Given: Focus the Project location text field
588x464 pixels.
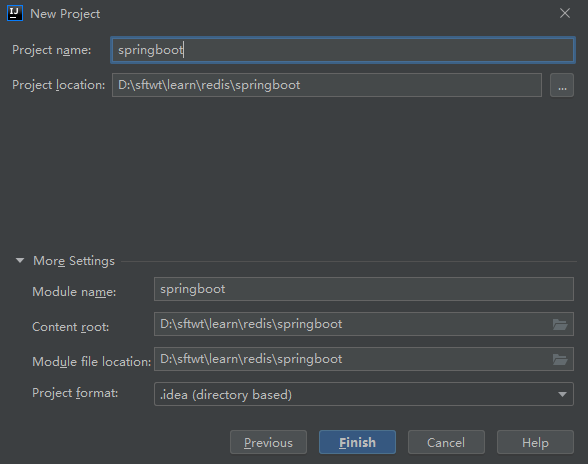Looking at the screenshot, I should 327,85.
